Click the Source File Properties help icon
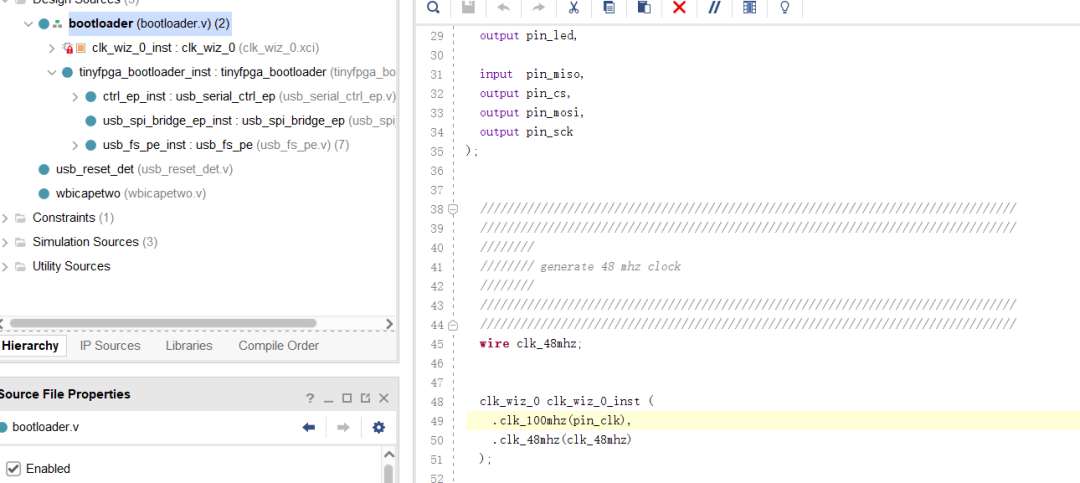The image size is (1080, 483). pos(310,398)
